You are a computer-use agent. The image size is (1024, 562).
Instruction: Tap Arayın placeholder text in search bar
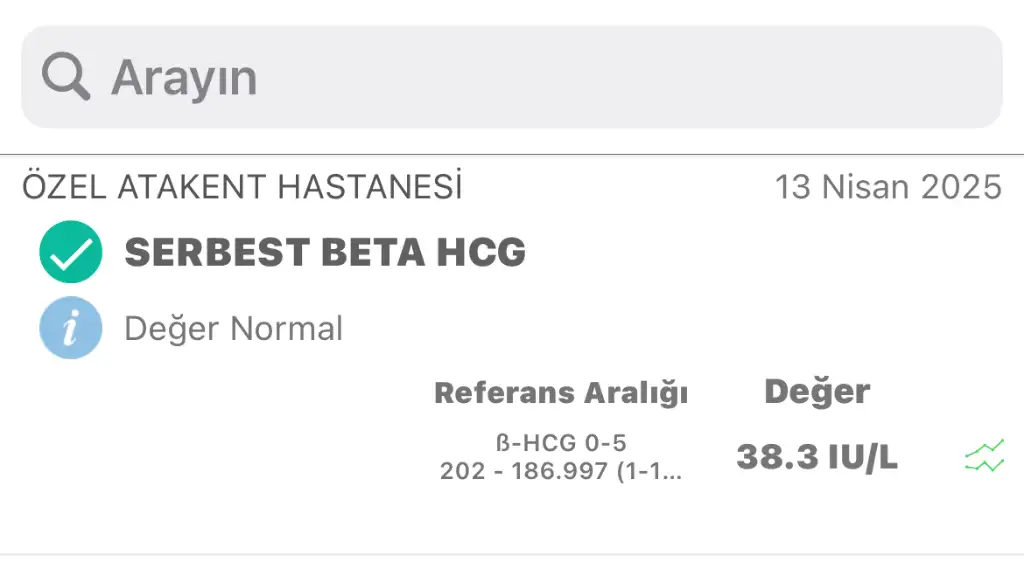184,78
